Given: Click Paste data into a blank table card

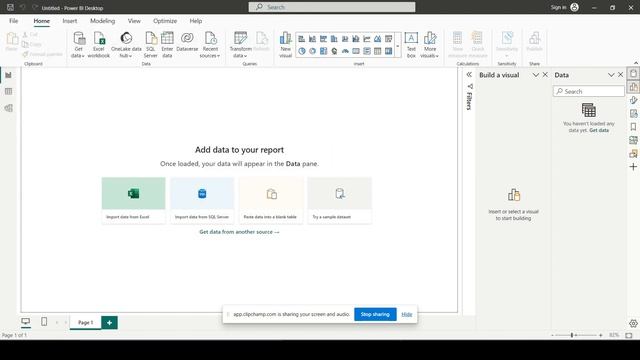Looking at the screenshot, I should pyautogui.click(x=271, y=200).
